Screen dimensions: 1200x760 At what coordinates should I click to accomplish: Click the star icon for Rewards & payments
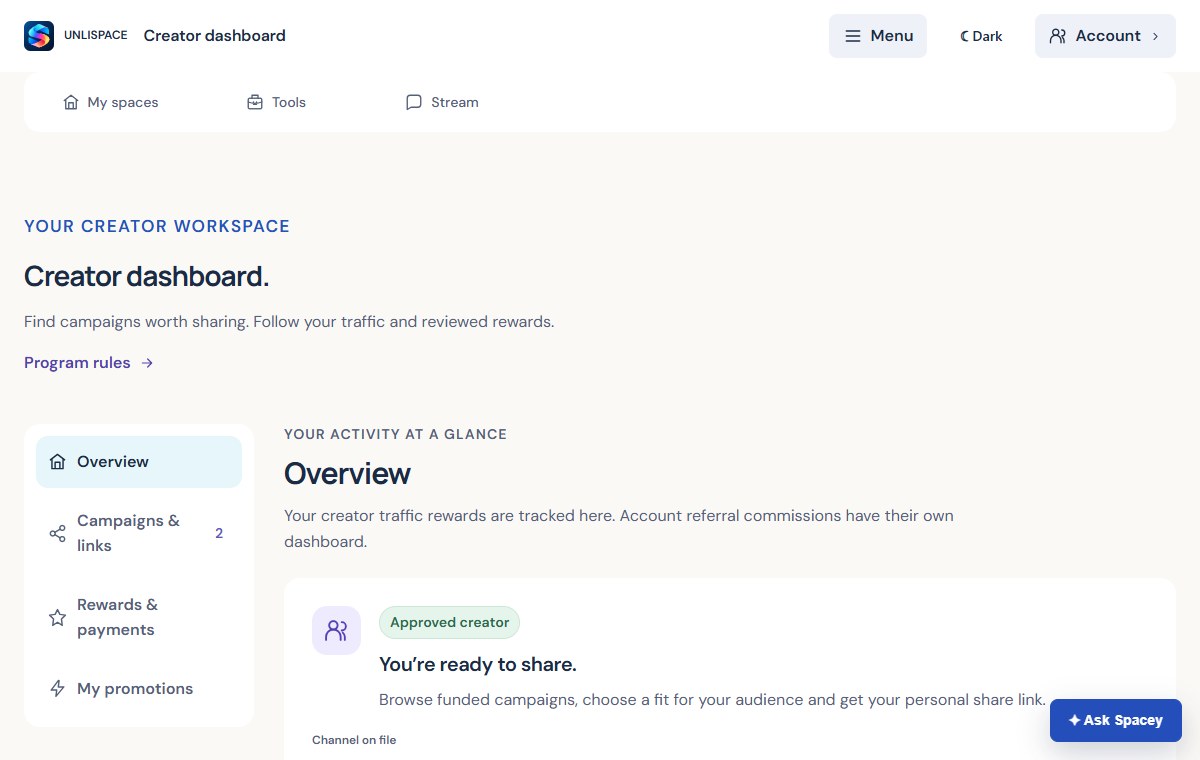(x=57, y=617)
